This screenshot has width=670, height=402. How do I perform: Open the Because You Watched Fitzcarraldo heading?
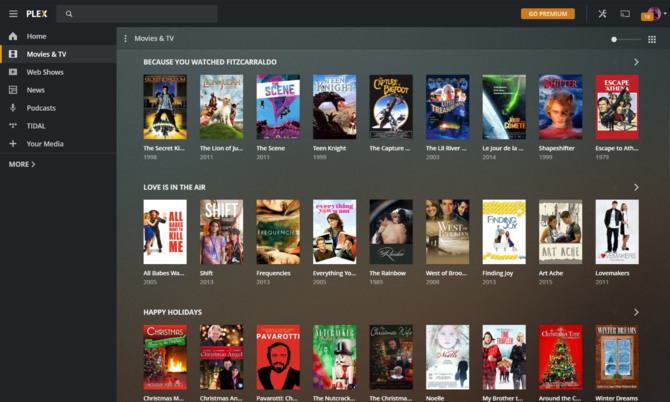tap(210, 62)
